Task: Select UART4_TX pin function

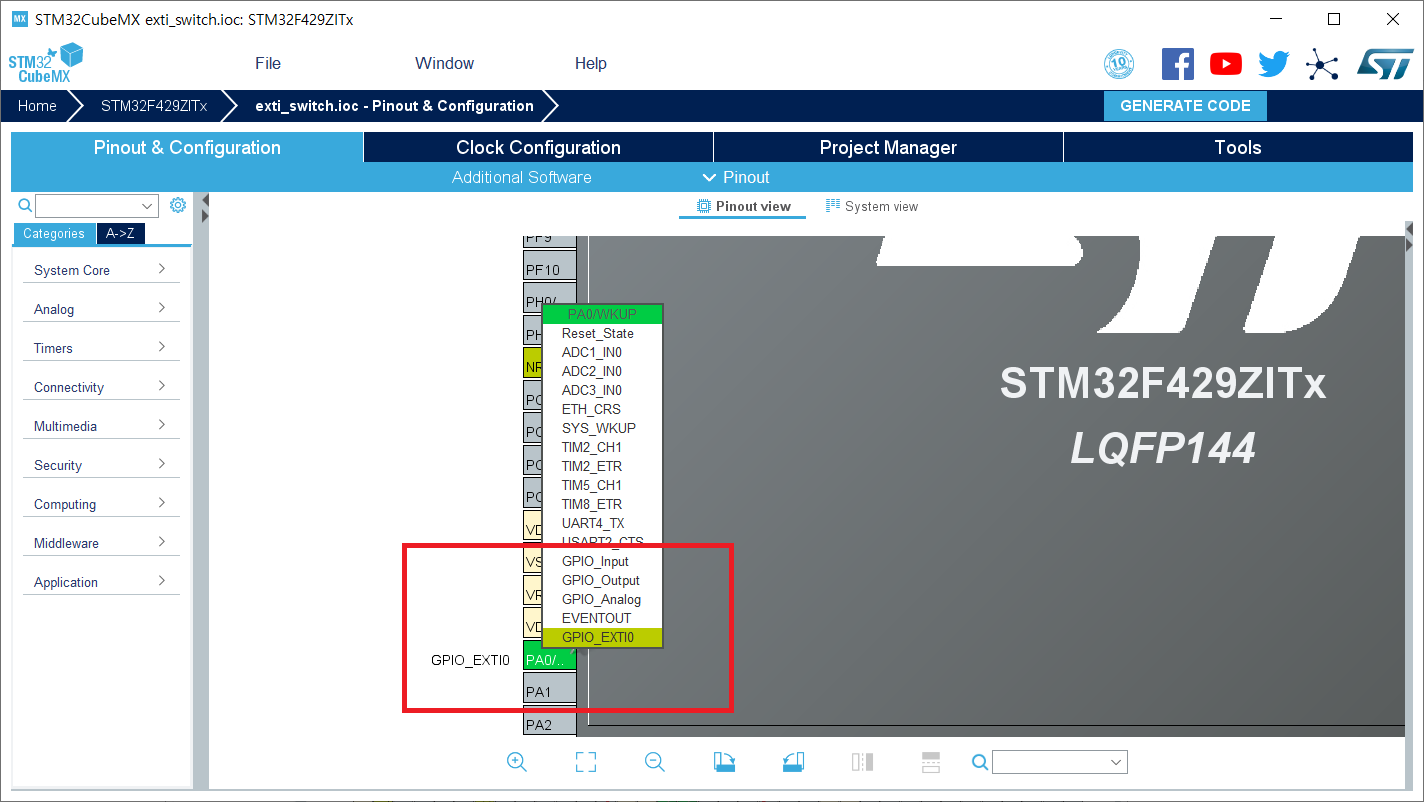Action: click(602, 523)
